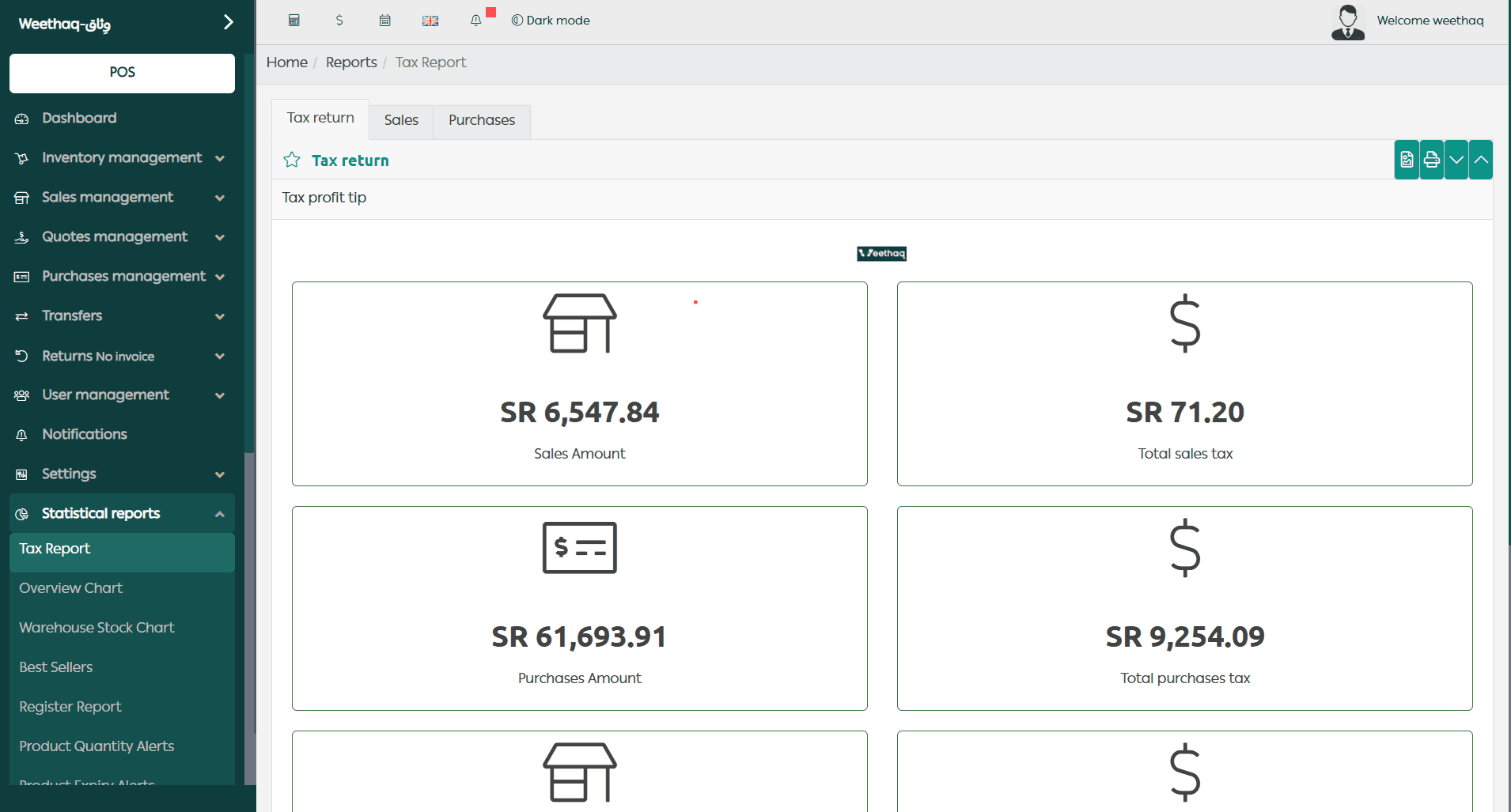Image resolution: width=1511 pixels, height=812 pixels.
Task: Click the UK flag language icon
Action: (430, 21)
